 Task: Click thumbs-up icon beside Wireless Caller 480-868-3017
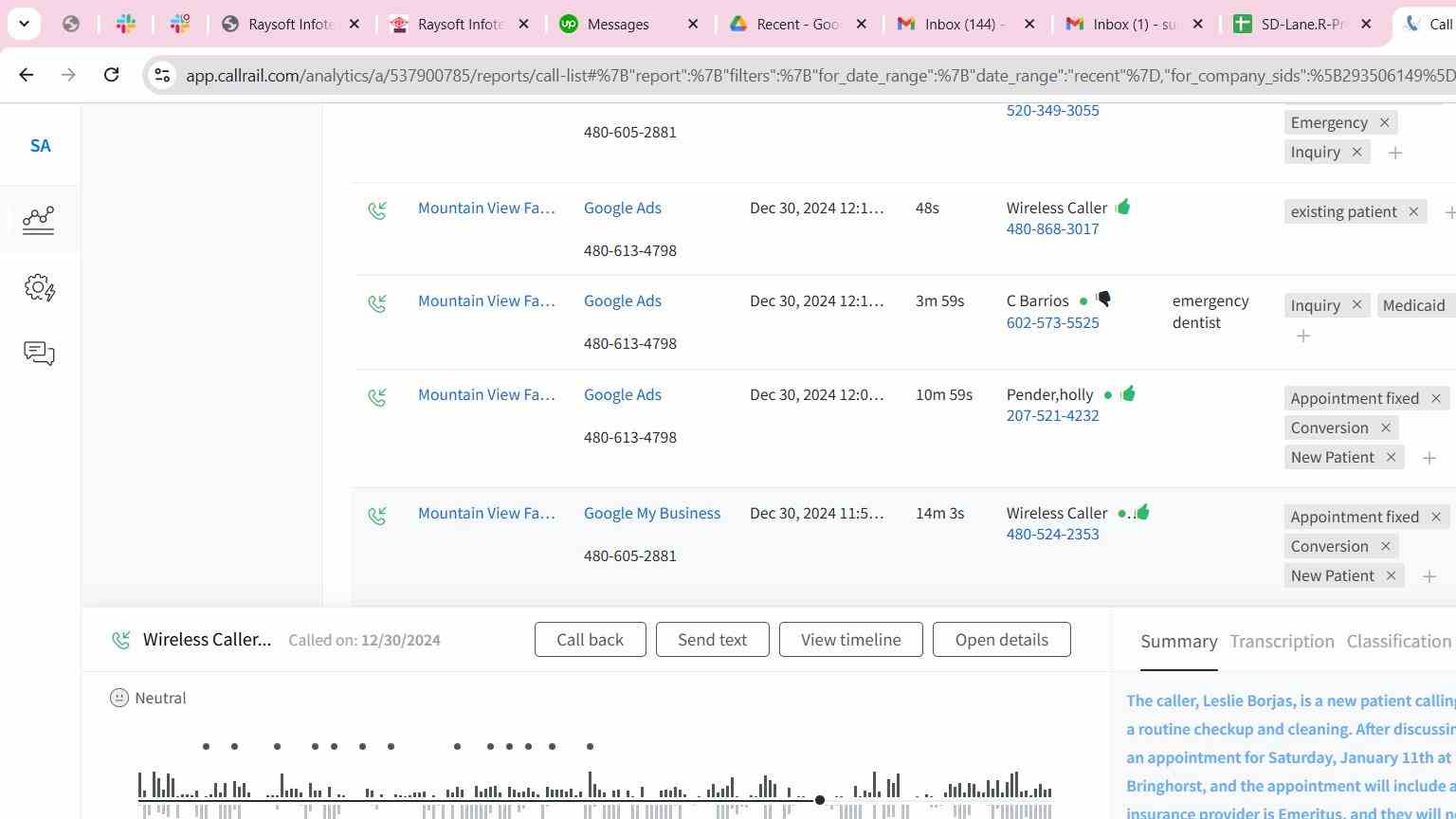[1123, 207]
